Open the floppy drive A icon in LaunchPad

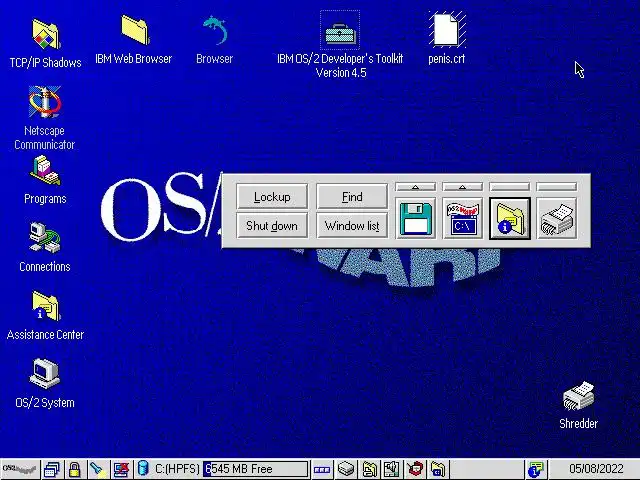pos(416,219)
